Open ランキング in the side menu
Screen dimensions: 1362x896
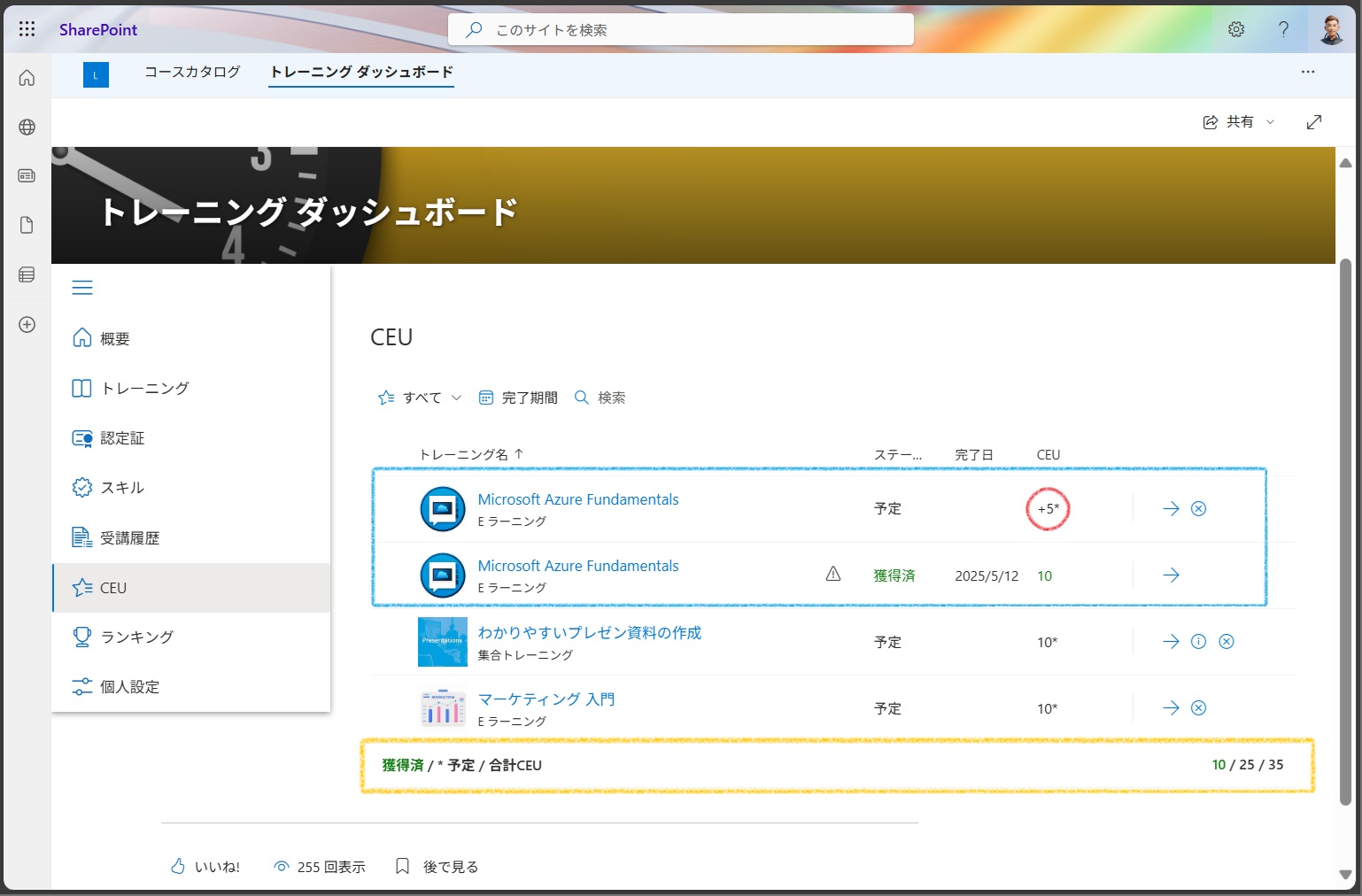[191, 637]
